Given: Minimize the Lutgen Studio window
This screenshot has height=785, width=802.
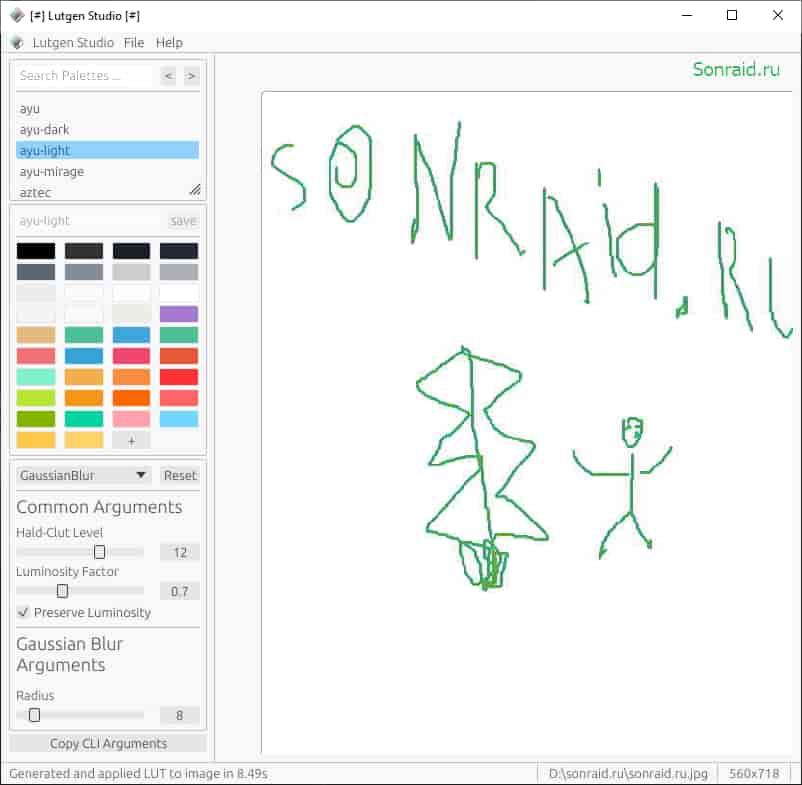Looking at the screenshot, I should pyautogui.click(x=687, y=15).
